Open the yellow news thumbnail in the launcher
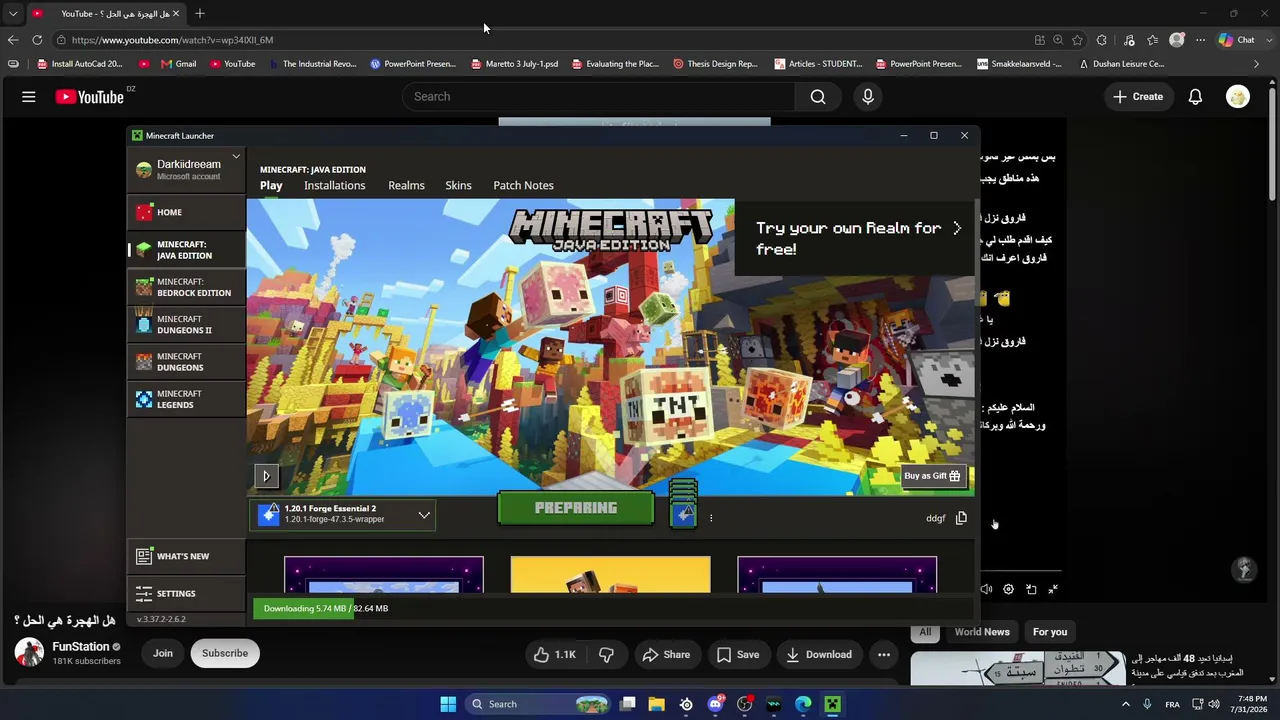 tap(610, 575)
